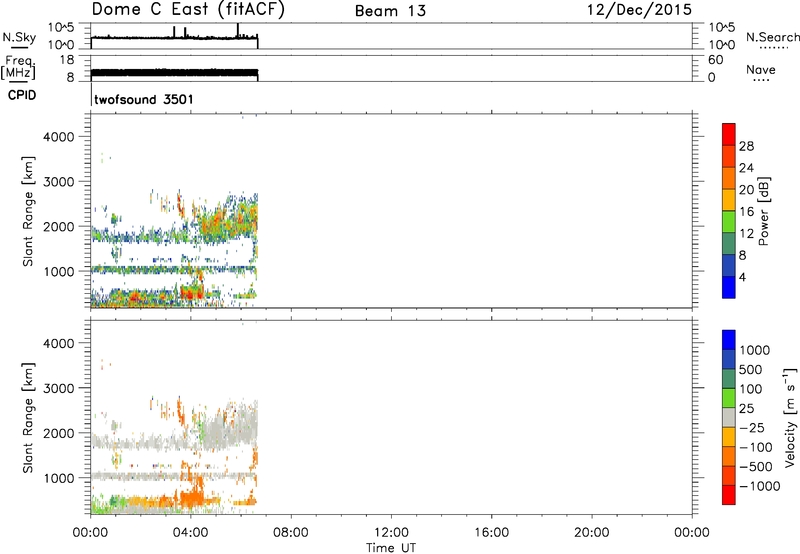
Task: Click the thick black frequency band trace
Action: [174, 73]
